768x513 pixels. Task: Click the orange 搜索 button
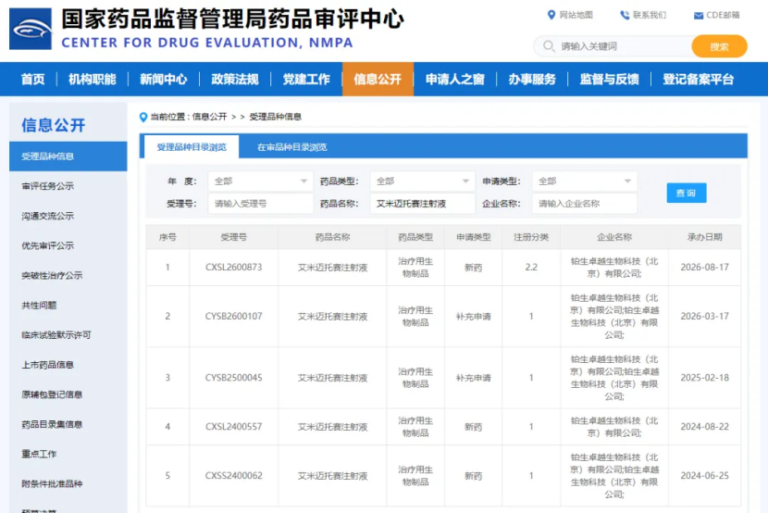coord(719,47)
